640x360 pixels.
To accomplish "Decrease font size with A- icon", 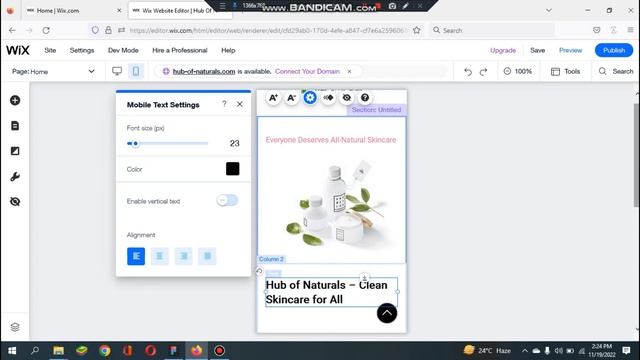I will tap(291, 98).
